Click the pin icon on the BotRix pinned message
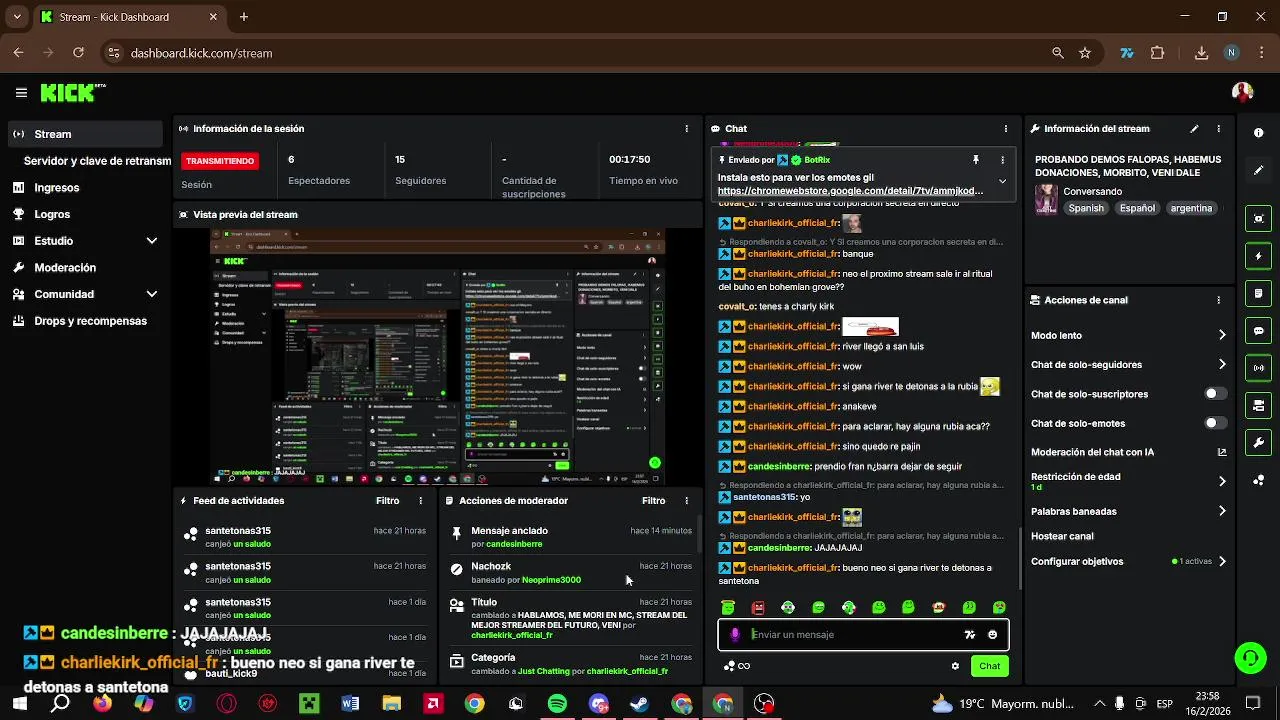Screen dimensions: 1280x720 click(975, 160)
